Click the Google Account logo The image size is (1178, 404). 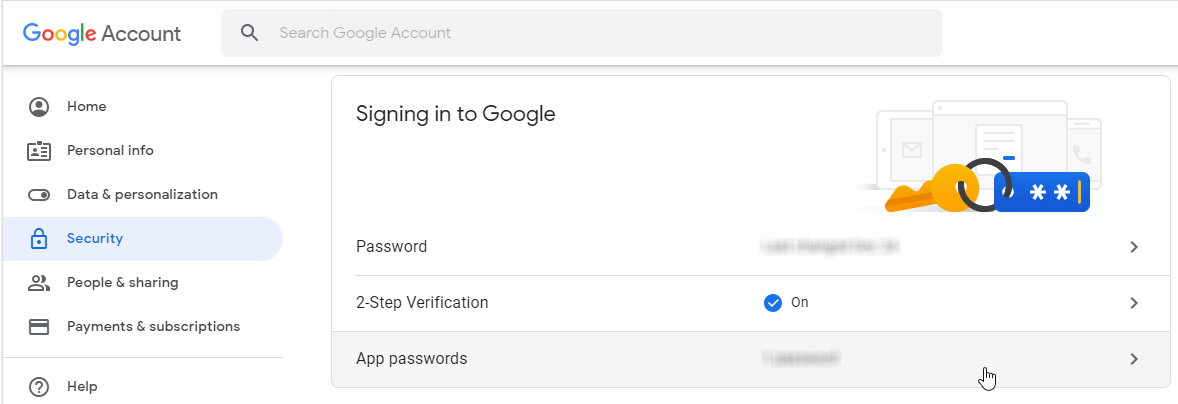(102, 33)
